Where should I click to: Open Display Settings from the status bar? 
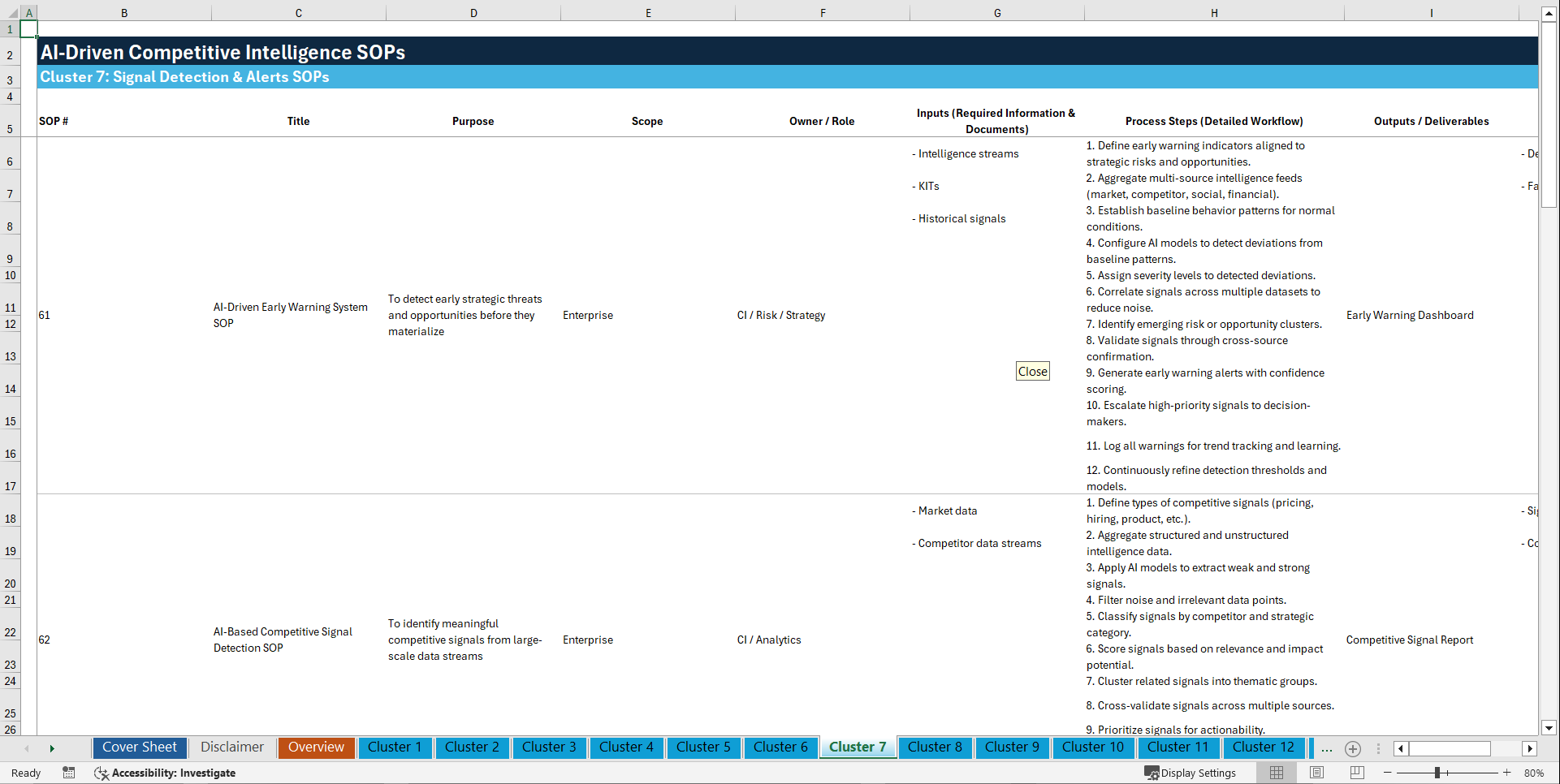pyautogui.click(x=1190, y=773)
